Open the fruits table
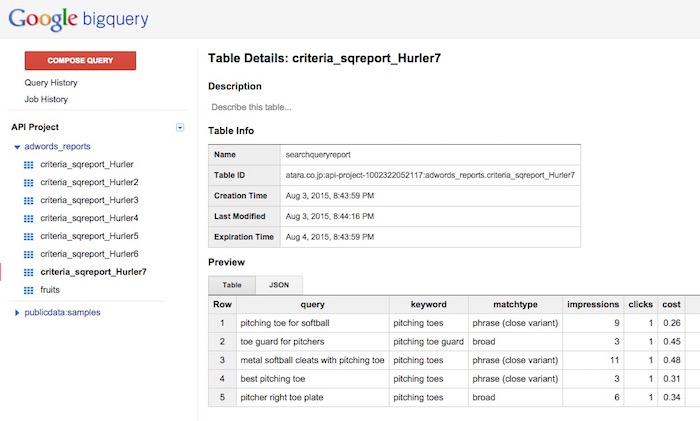This screenshot has width=700, height=421. pos(50,290)
